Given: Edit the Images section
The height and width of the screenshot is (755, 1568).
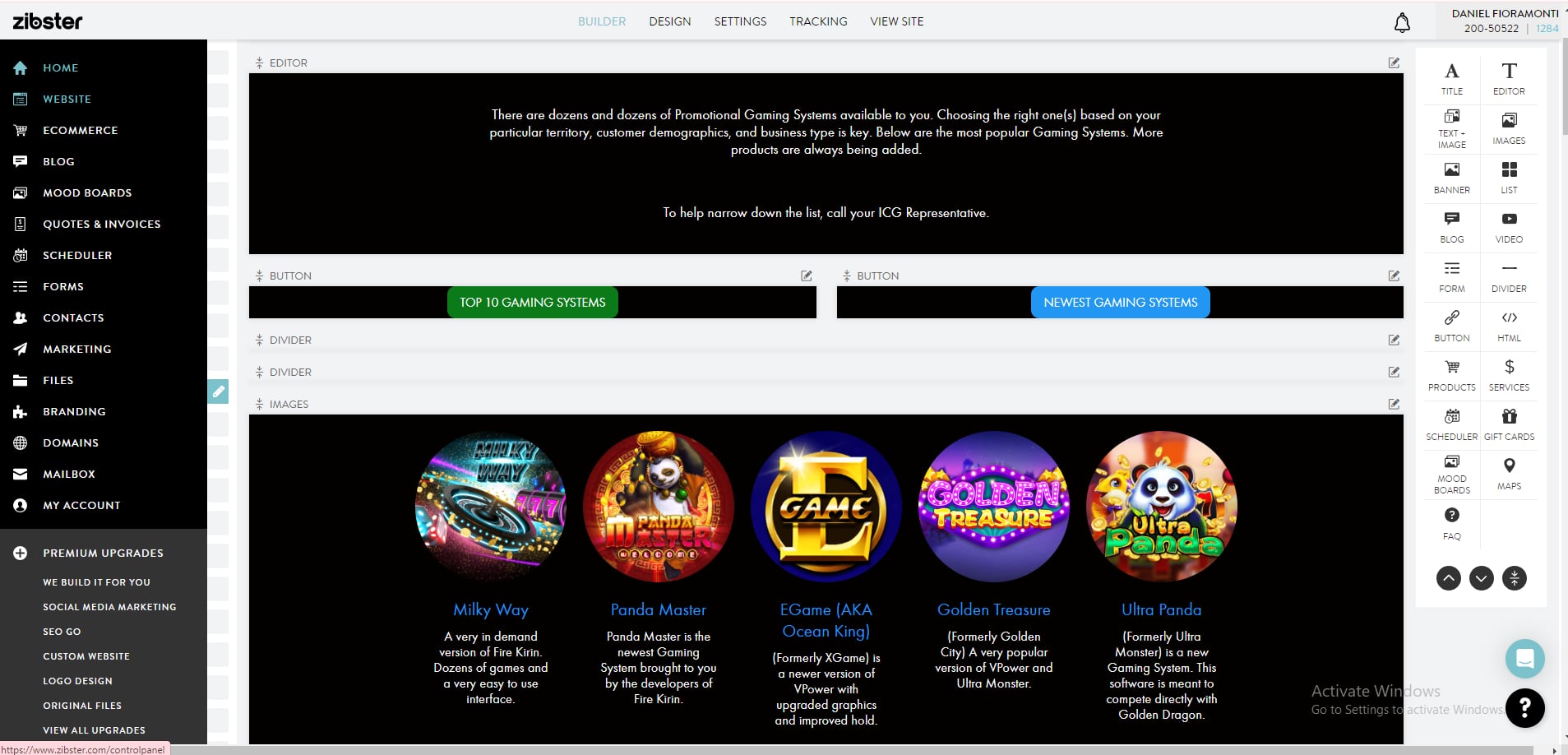Looking at the screenshot, I should pyautogui.click(x=1394, y=404).
